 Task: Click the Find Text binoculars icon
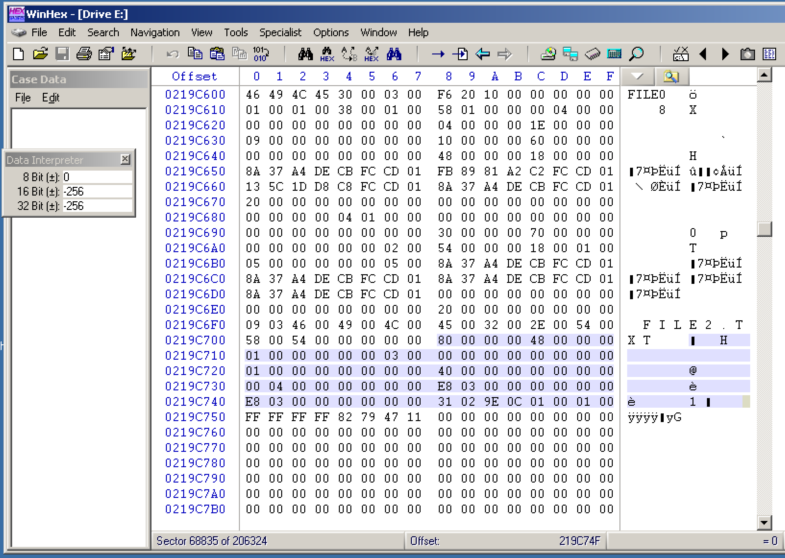(306, 54)
